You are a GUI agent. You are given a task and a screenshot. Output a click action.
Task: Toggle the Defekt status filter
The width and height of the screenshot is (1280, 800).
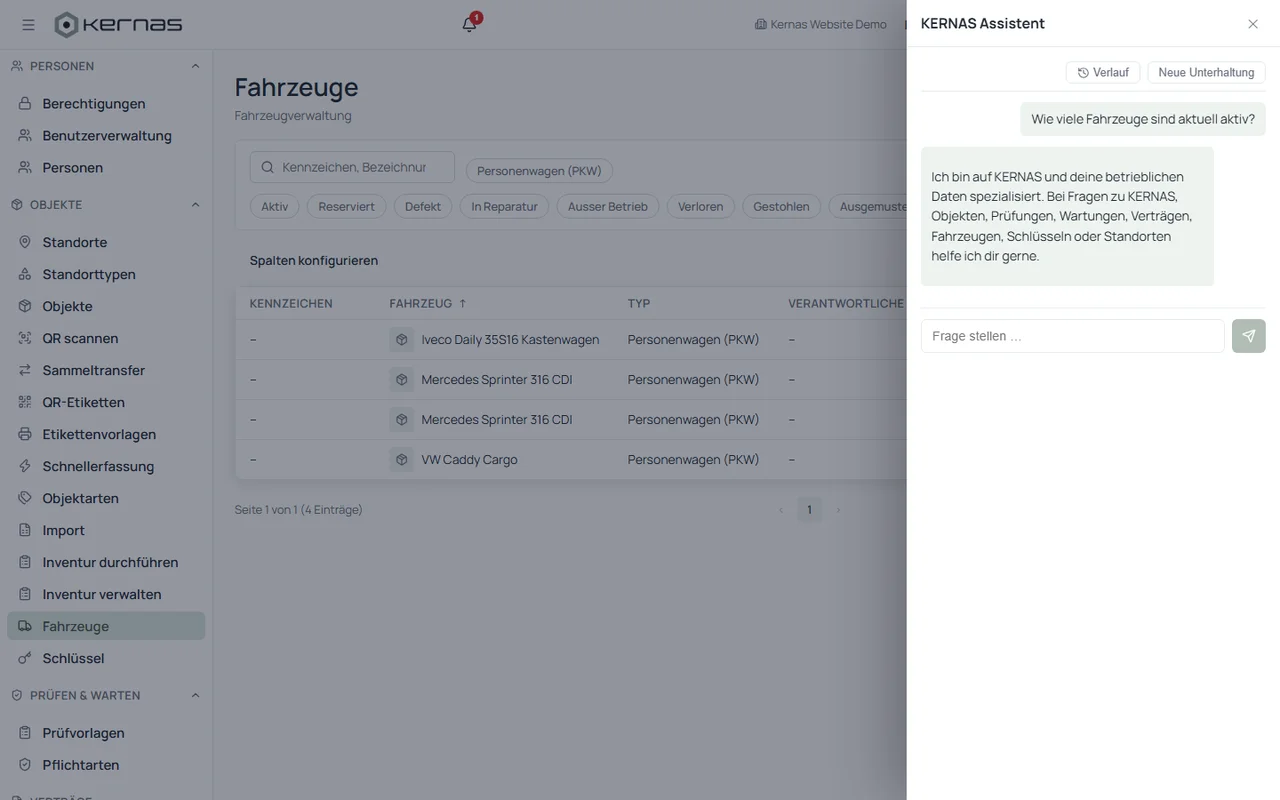point(423,206)
